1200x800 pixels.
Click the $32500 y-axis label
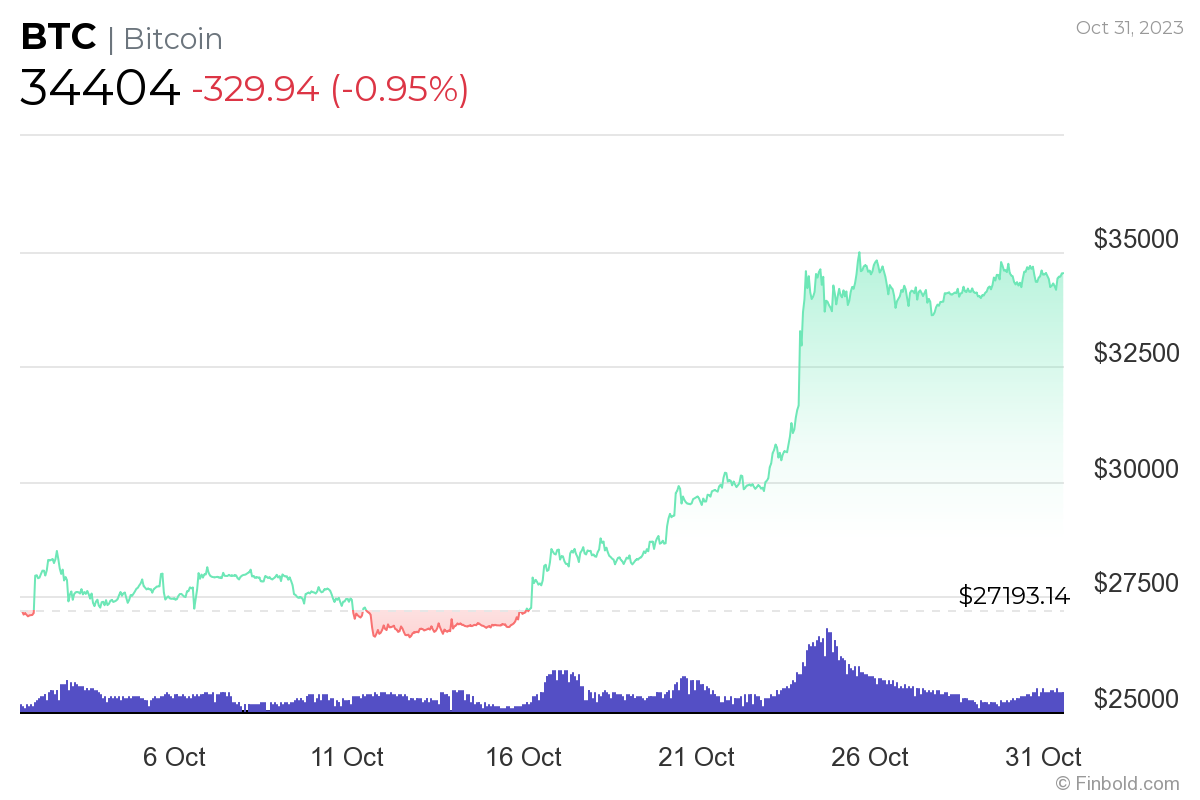tap(1137, 353)
